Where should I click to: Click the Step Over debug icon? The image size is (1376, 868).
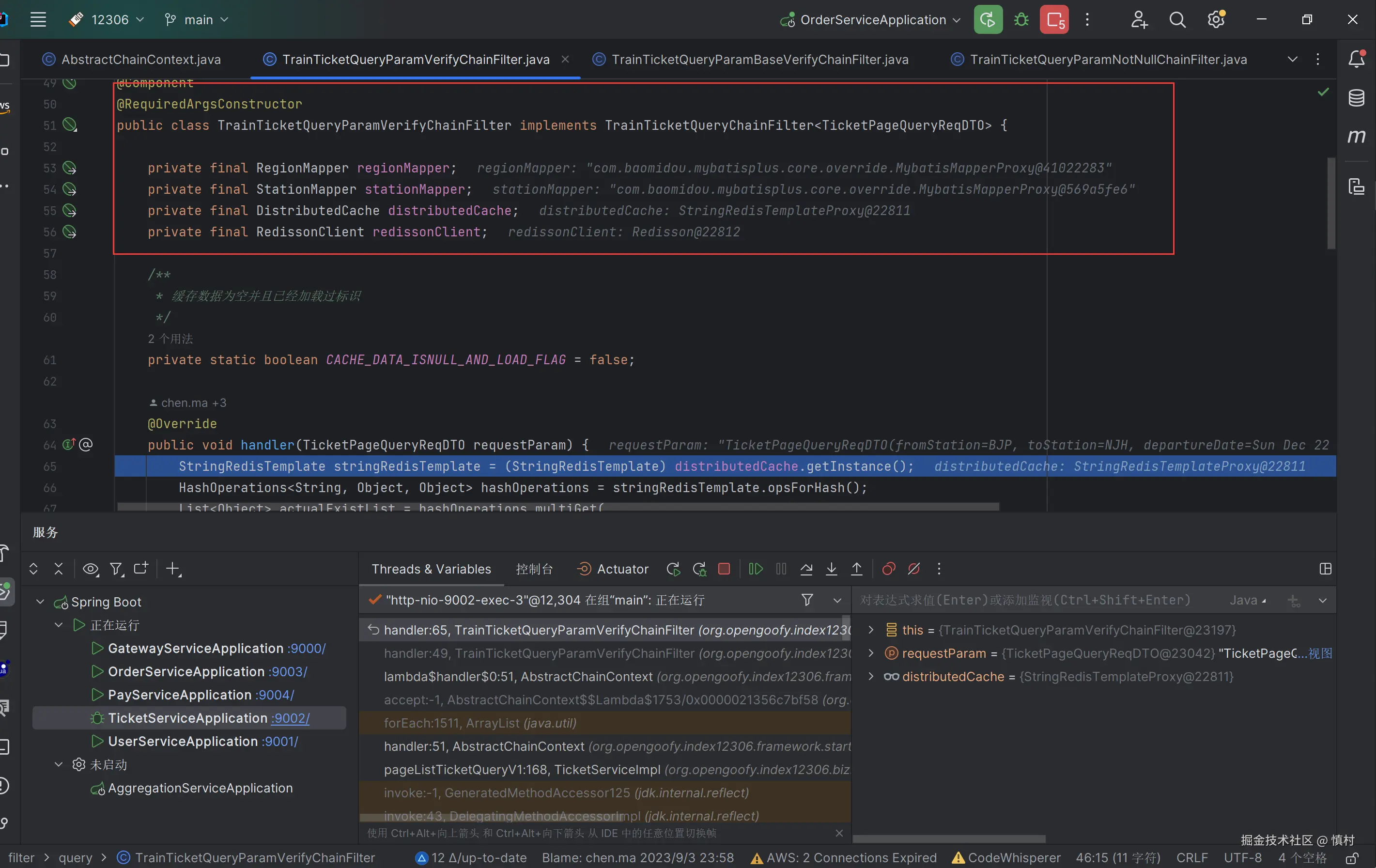[x=806, y=569]
